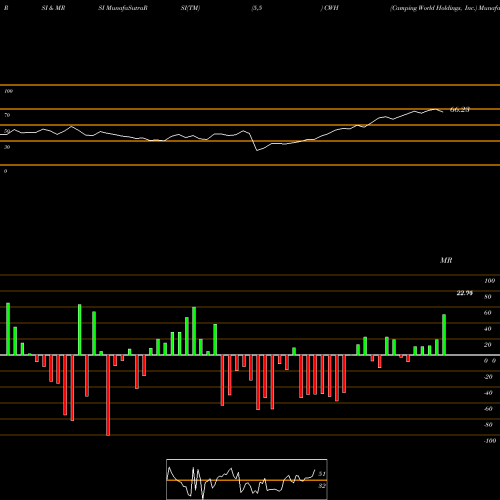Screen dimensions: 500x500
Task: Click the SI MunafaSutraR header text
Action: pyautogui.click(x=123, y=8)
